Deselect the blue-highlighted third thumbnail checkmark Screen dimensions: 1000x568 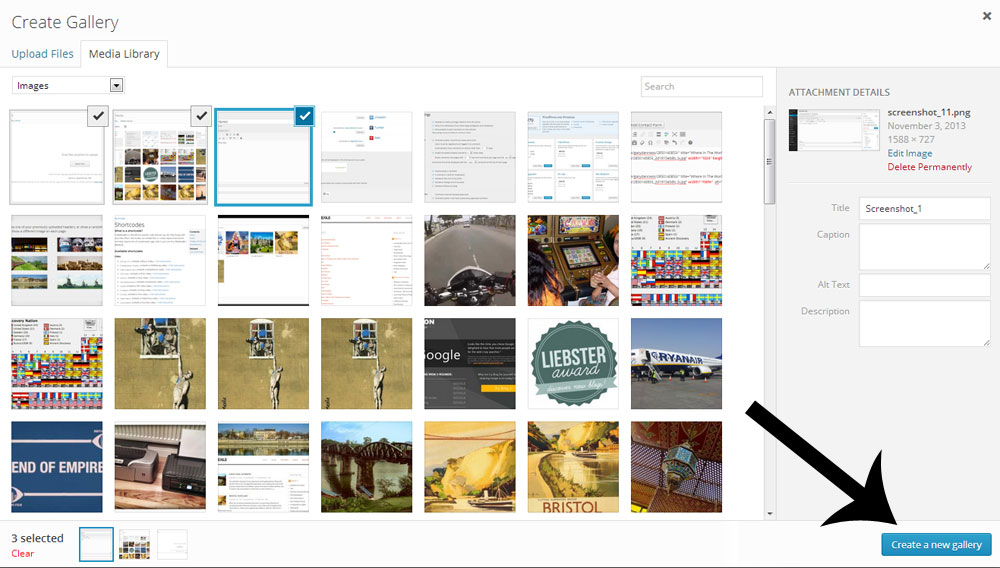[x=304, y=117]
